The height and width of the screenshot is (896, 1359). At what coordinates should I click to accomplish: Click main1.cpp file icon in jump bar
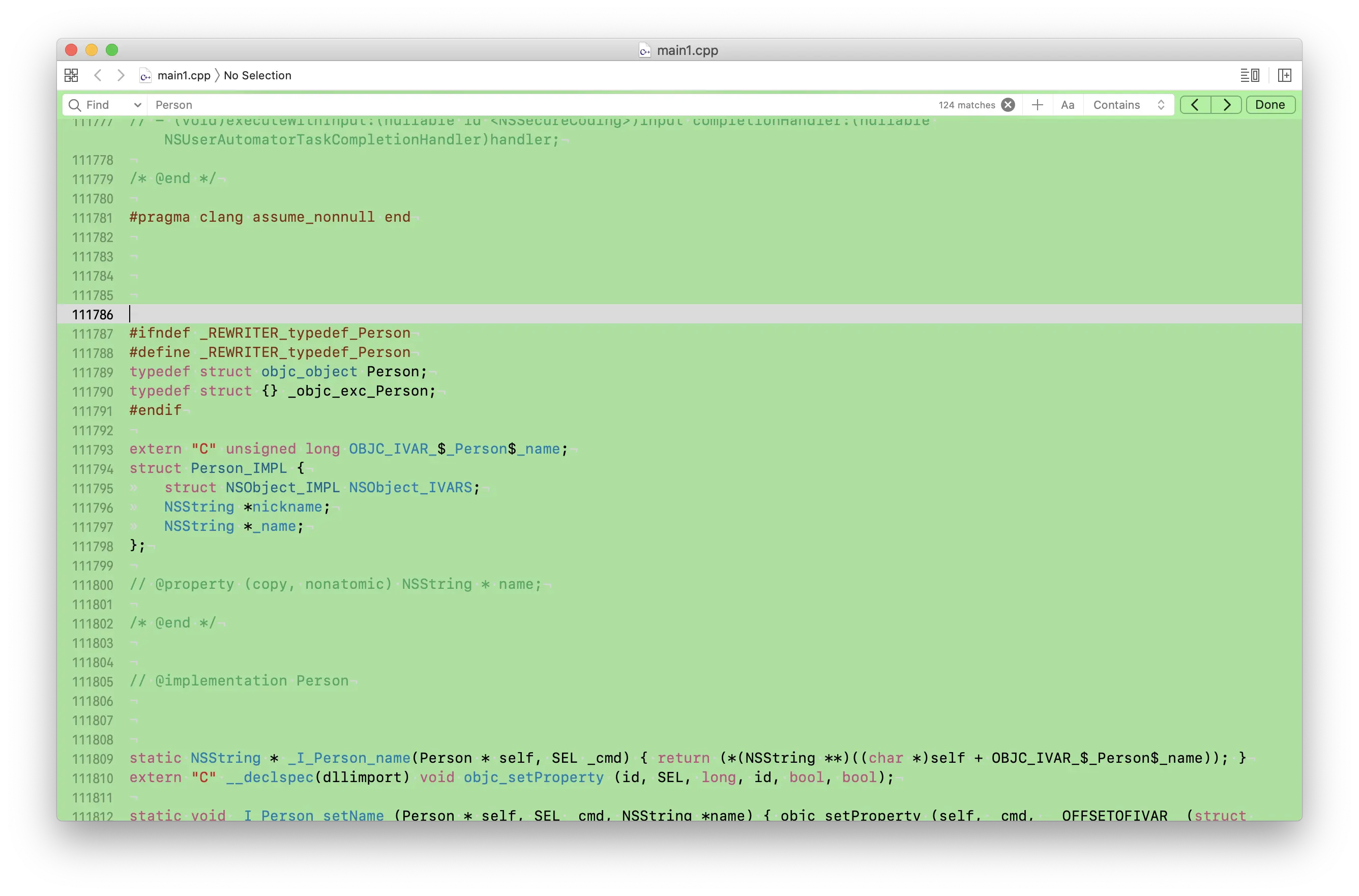[x=145, y=75]
